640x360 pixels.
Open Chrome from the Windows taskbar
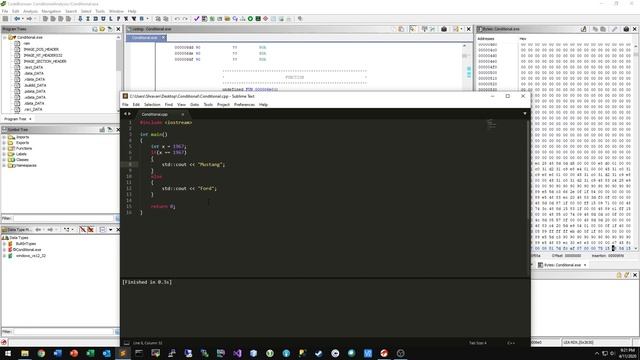[x=41, y=353]
